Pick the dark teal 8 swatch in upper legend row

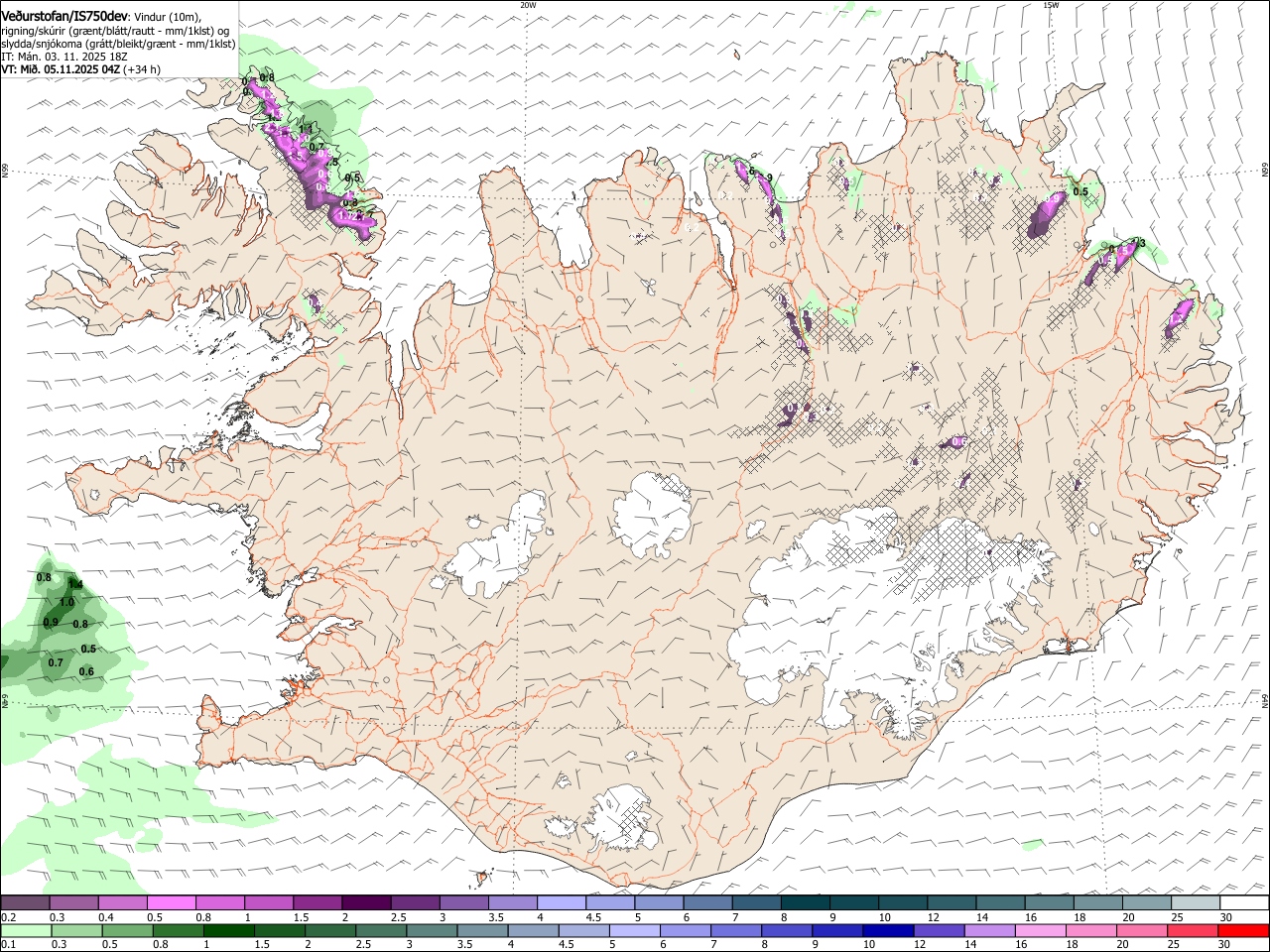[x=805, y=903]
